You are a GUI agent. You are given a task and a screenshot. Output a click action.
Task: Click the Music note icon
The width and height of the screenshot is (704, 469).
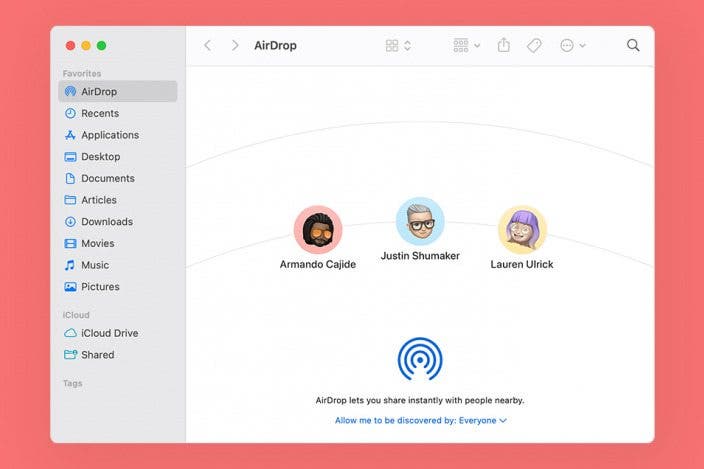(x=70, y=265)
